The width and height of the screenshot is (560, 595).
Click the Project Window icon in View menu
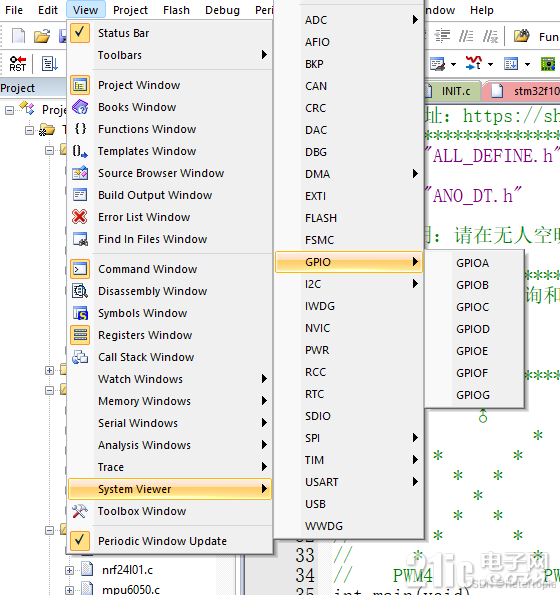click(80, 85)
